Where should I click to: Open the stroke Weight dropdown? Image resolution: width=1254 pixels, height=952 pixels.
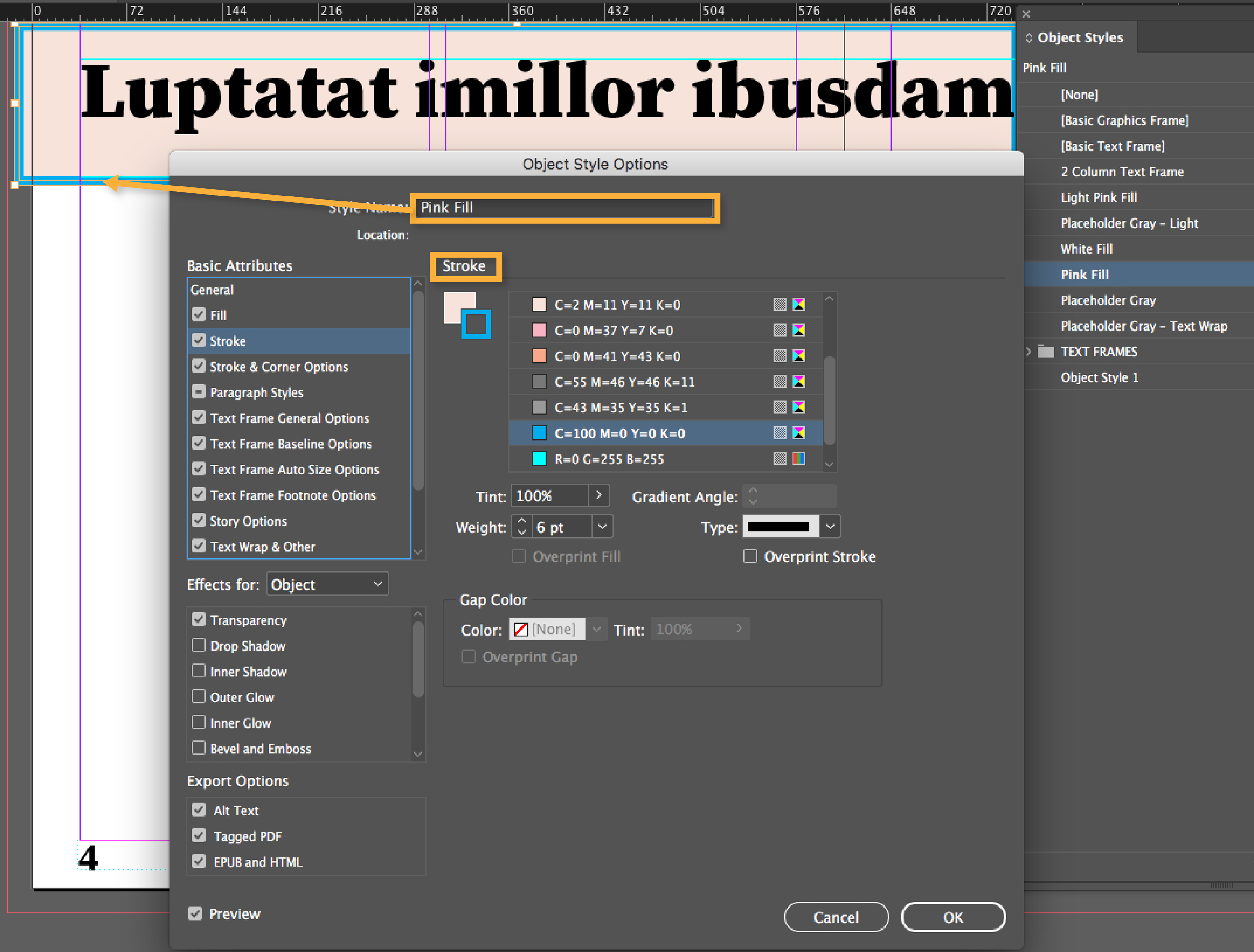pyautogui.click(x=602, y=526)
